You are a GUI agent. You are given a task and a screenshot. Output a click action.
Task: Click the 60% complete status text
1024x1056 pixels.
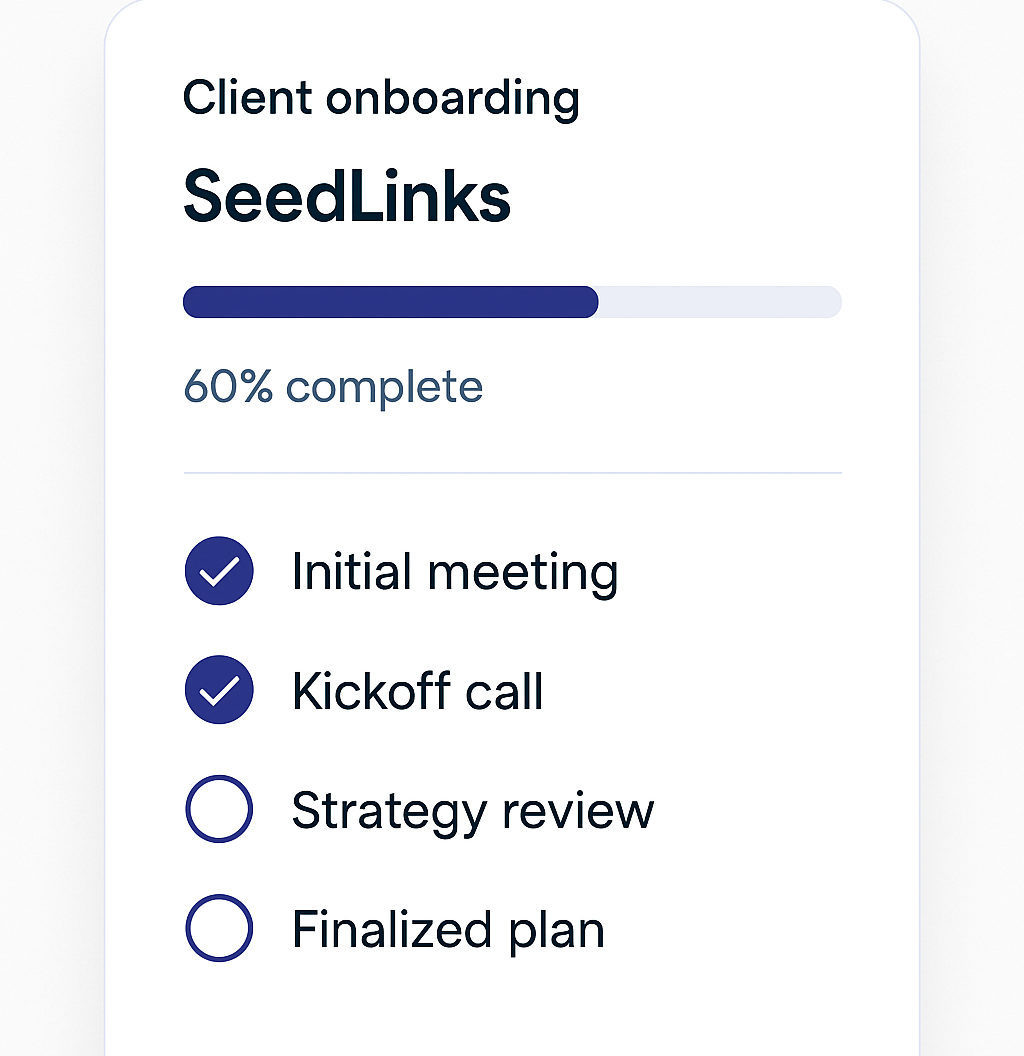pos(333,387)
